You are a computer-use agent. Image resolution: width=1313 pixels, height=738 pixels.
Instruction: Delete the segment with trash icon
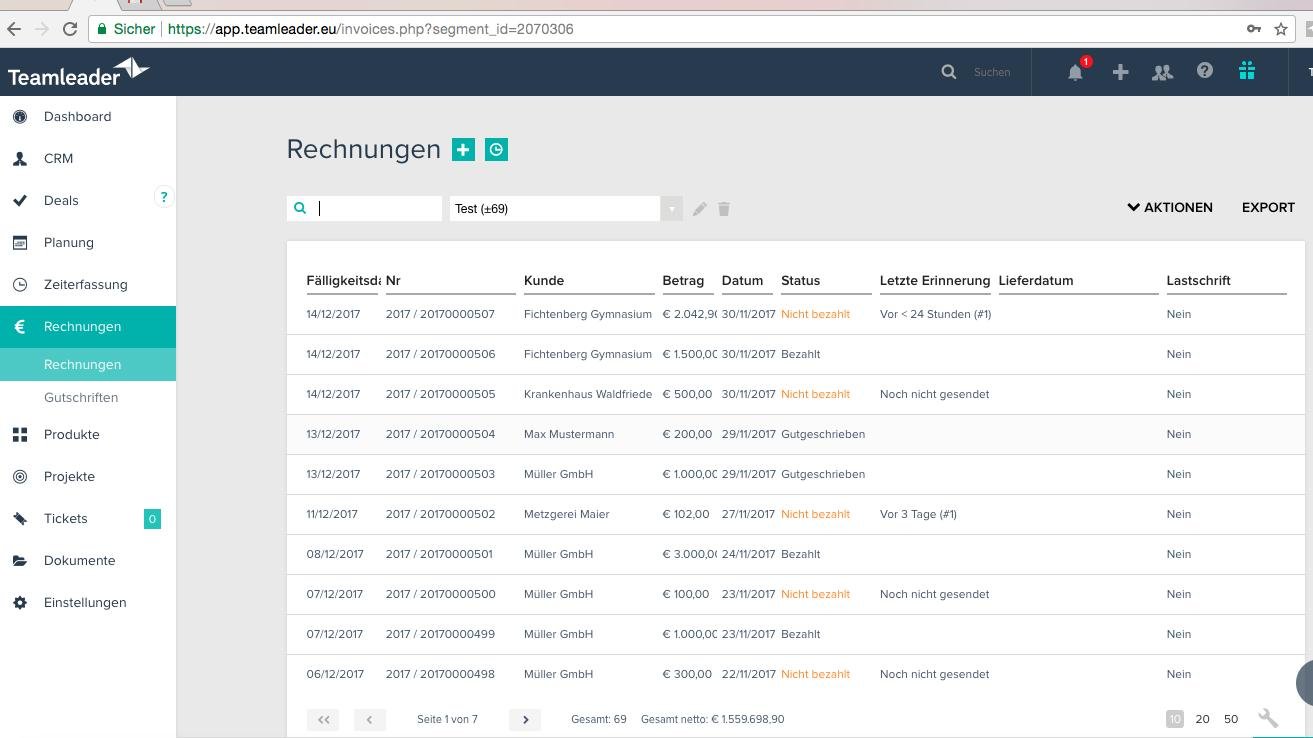(x=724, y=208)
